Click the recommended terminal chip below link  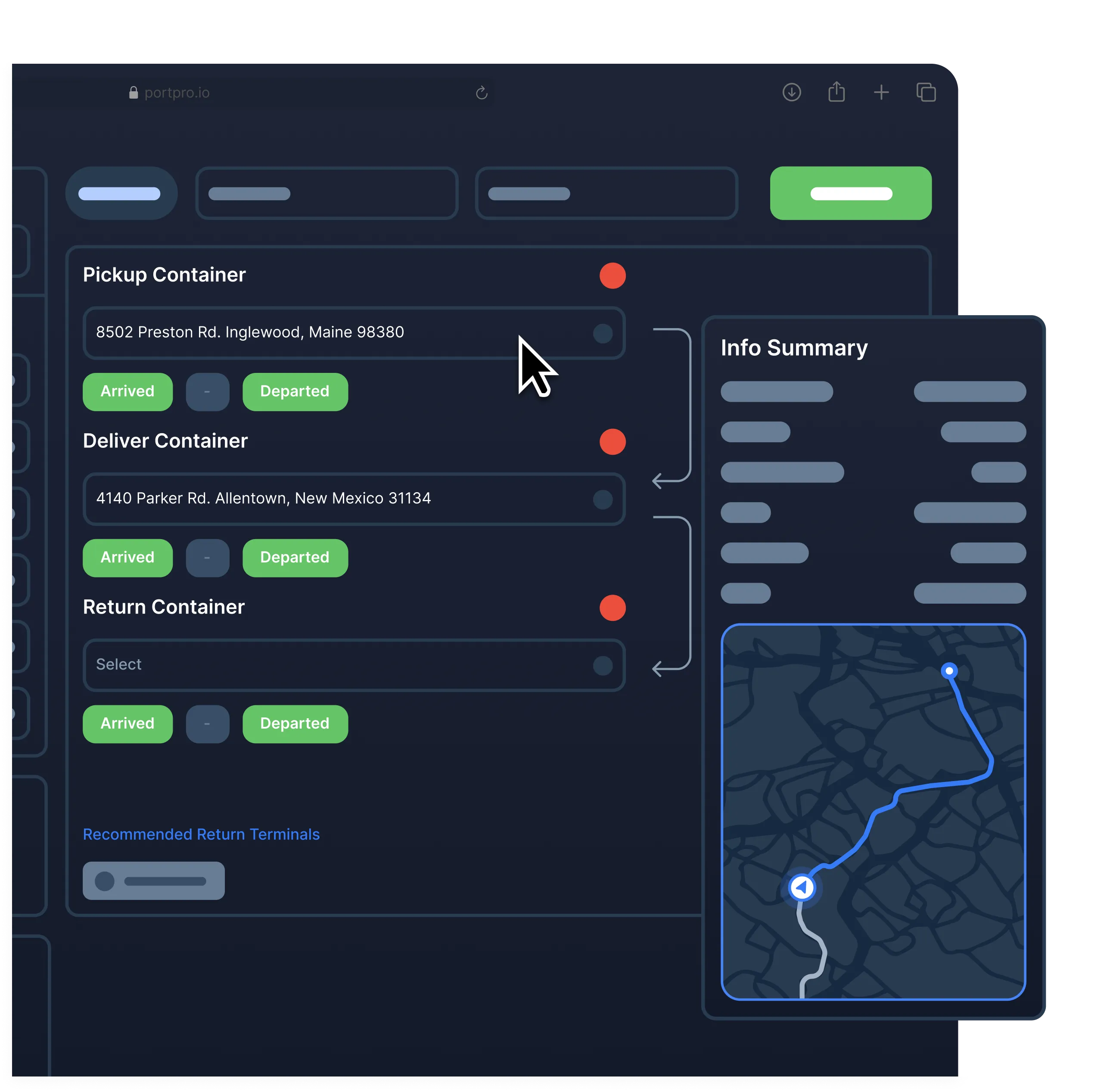click(x=154, y=881)
